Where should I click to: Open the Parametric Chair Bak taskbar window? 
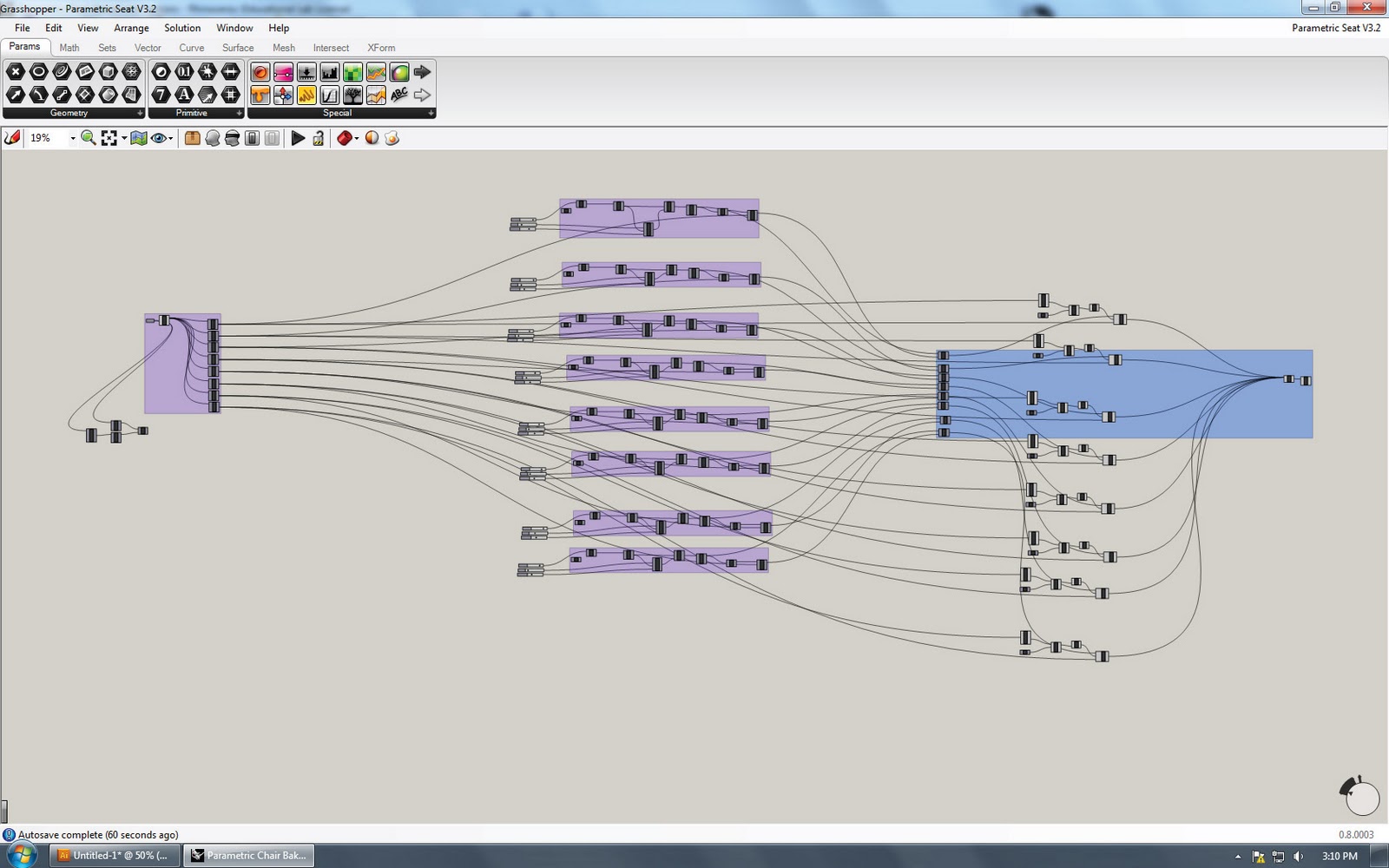(247, 855)
